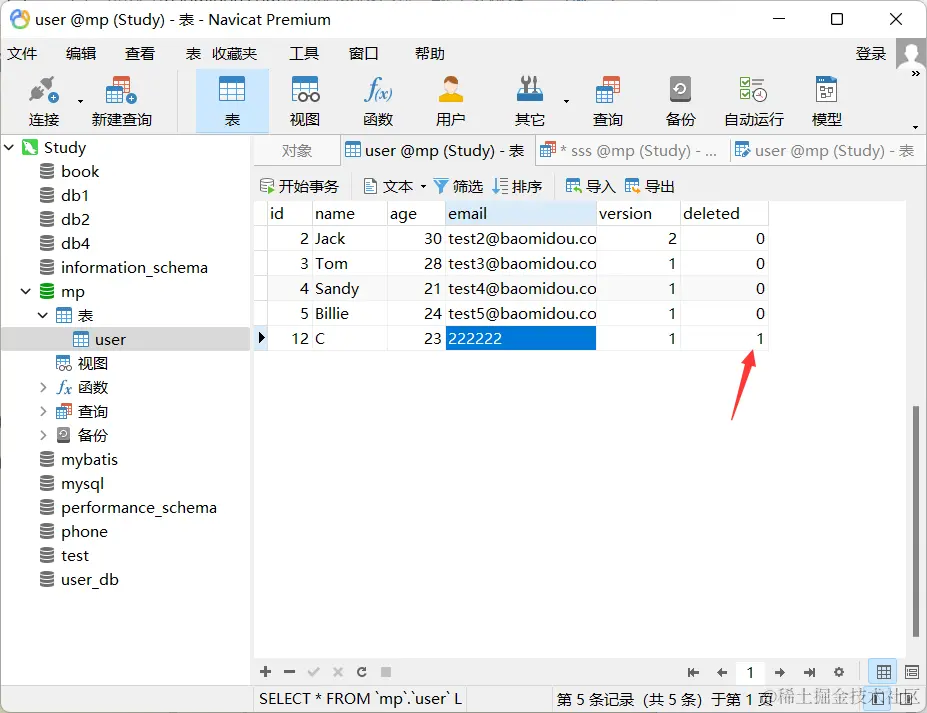The width and height of the screenshot is (927, 713).
Task: Go to the previous page
Action: pos(722,672)
